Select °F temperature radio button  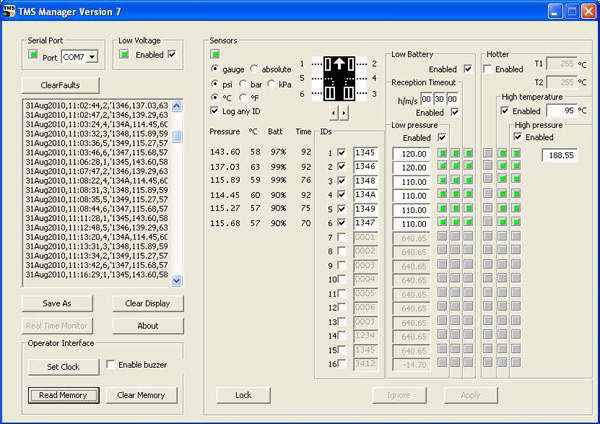(x=243, y=98)
